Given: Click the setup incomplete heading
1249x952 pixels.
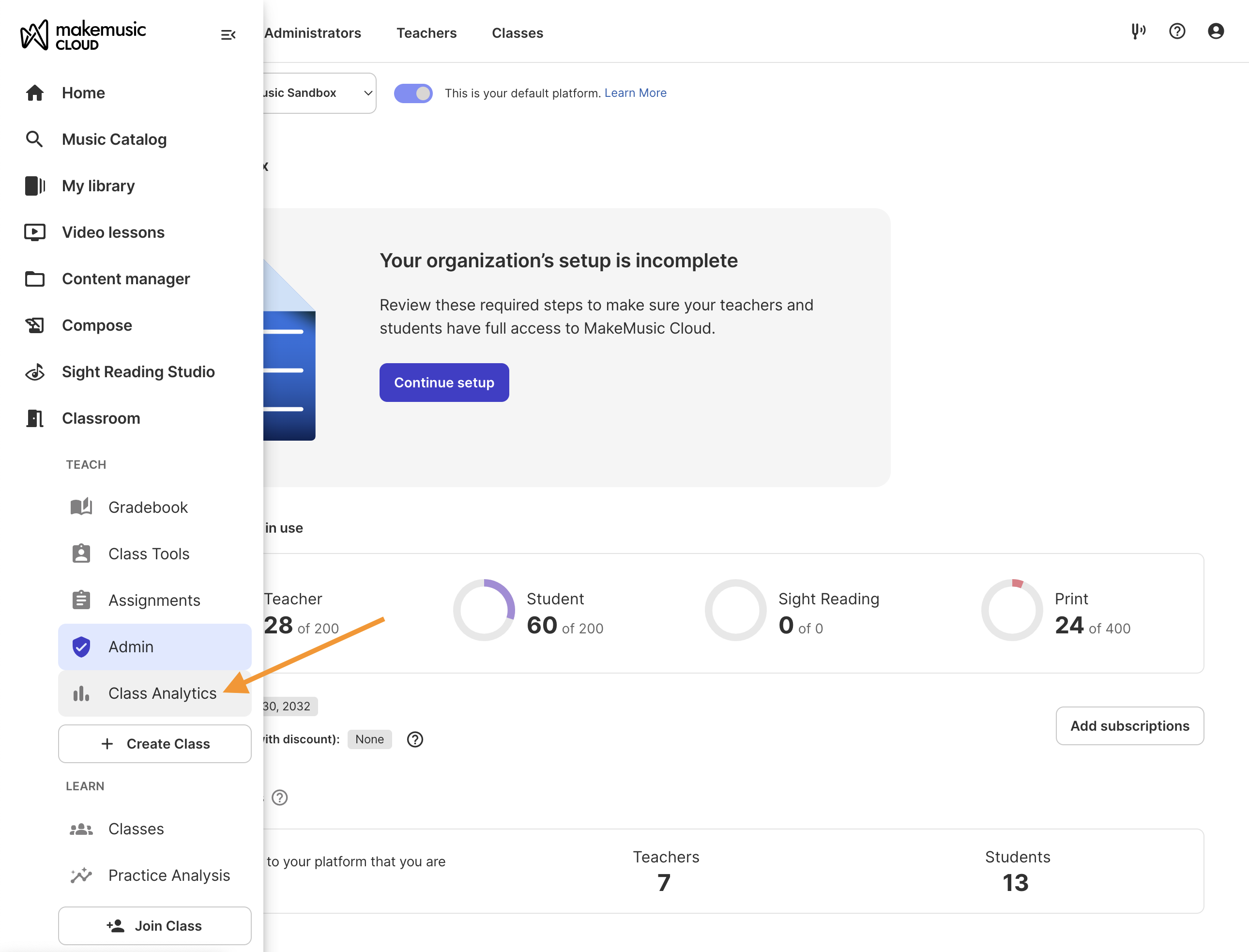Looking at the screenshot, I should pyautogui.click(x=559, y=261).
